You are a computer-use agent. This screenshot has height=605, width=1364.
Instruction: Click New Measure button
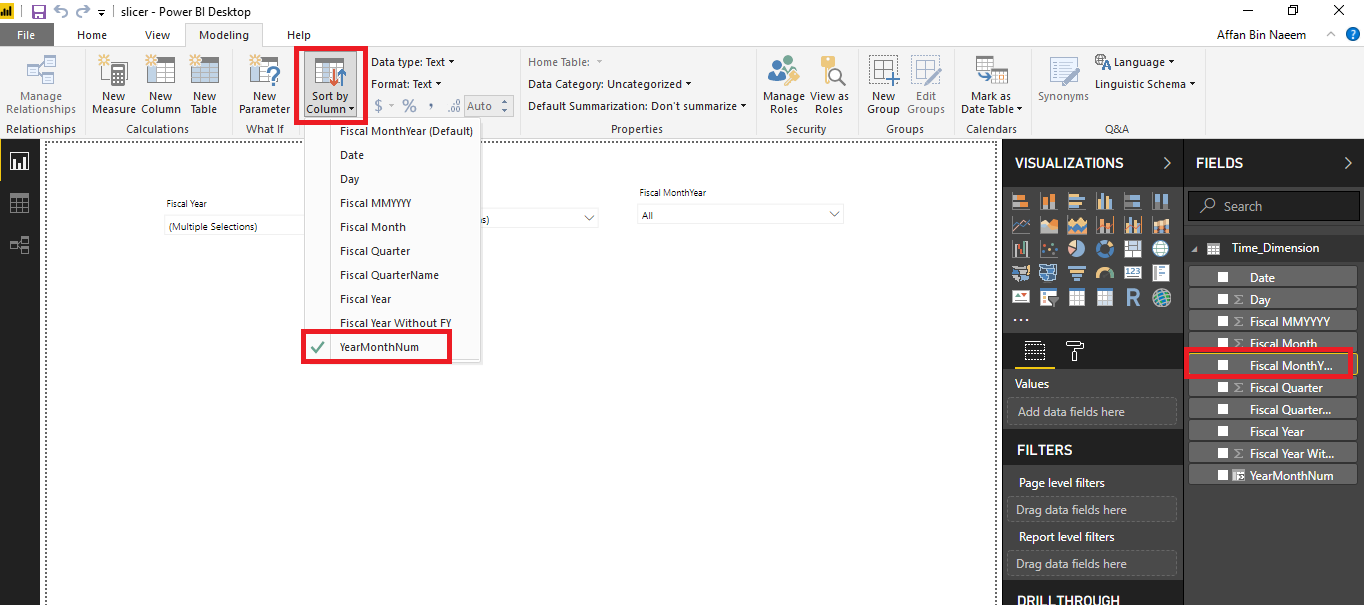[x=114, y=85]
